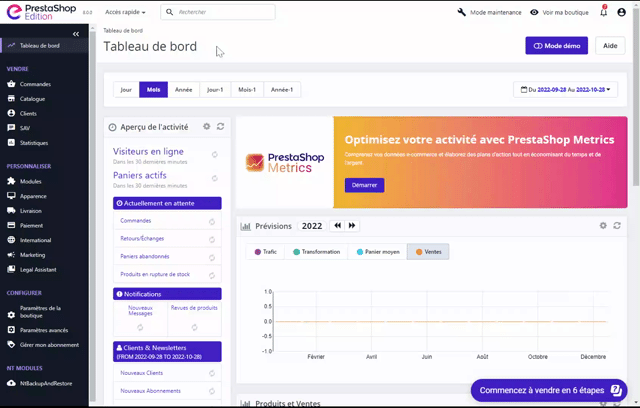The height and width of the screenshot is (408, 640).
Task: Refresh the Prévisions panel
Action: (x=617, y=225)
